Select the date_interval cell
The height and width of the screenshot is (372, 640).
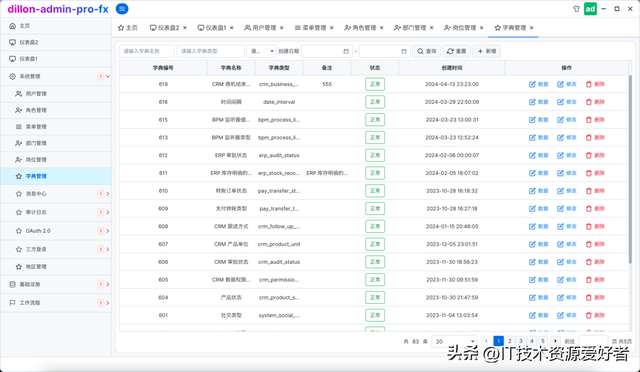pos(279,102)
